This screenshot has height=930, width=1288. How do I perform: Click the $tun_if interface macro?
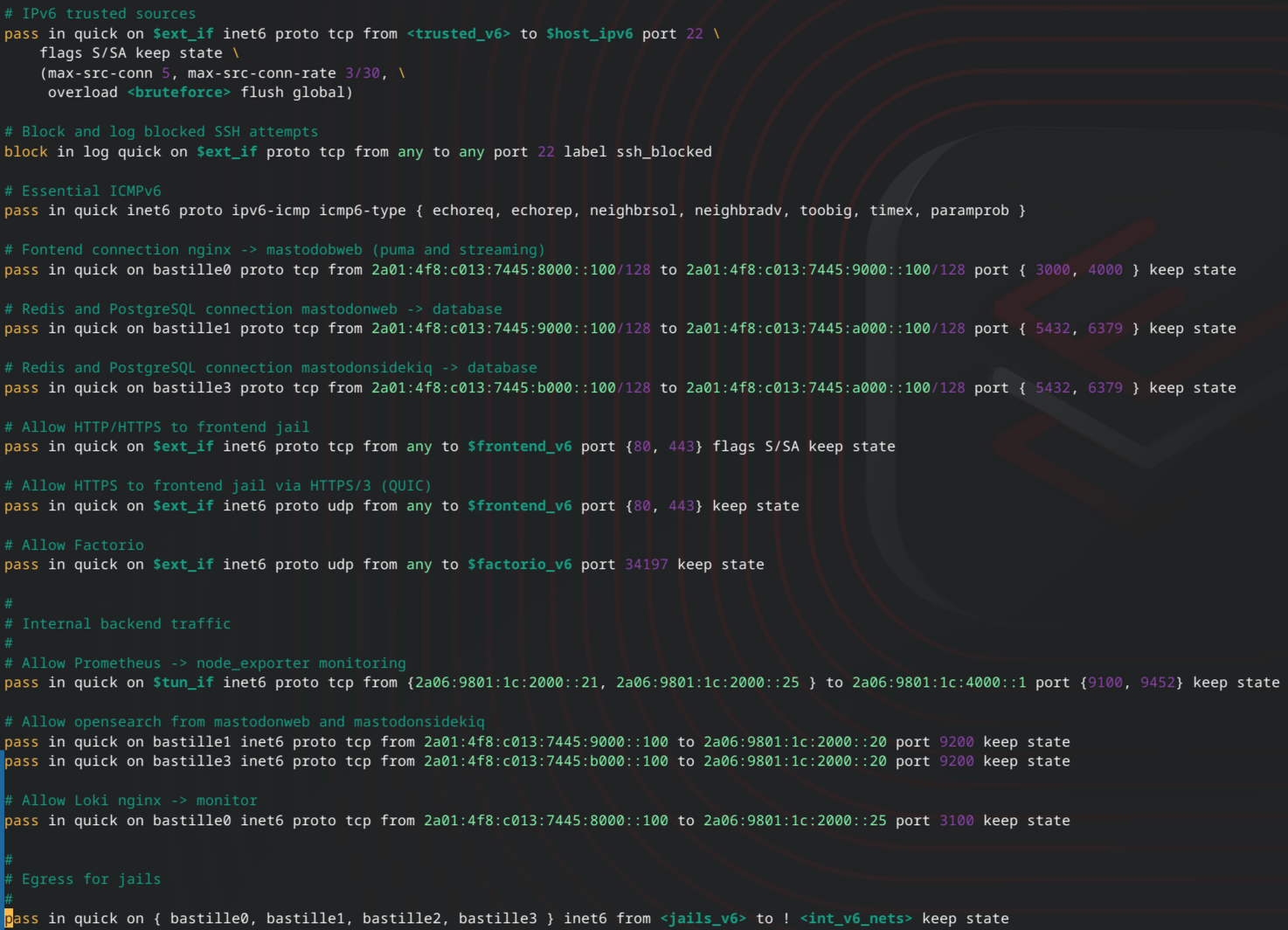pyautogui.click(x=183, y=683)
